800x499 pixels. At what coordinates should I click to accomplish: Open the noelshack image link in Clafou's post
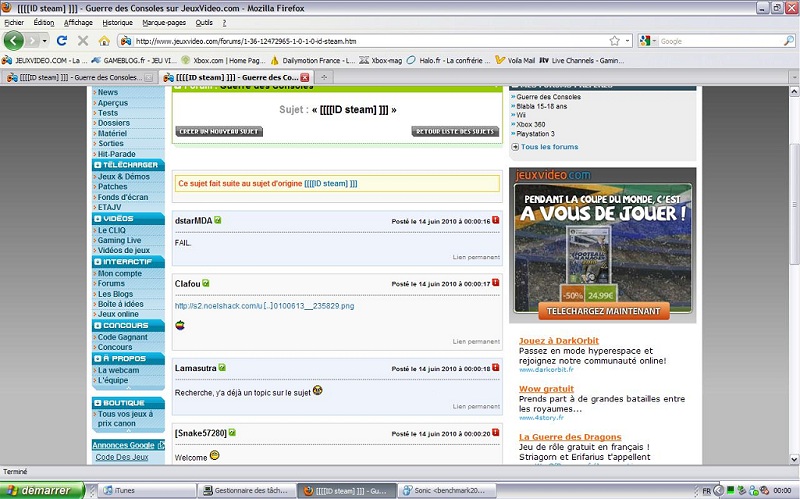(x=264, y=305)
